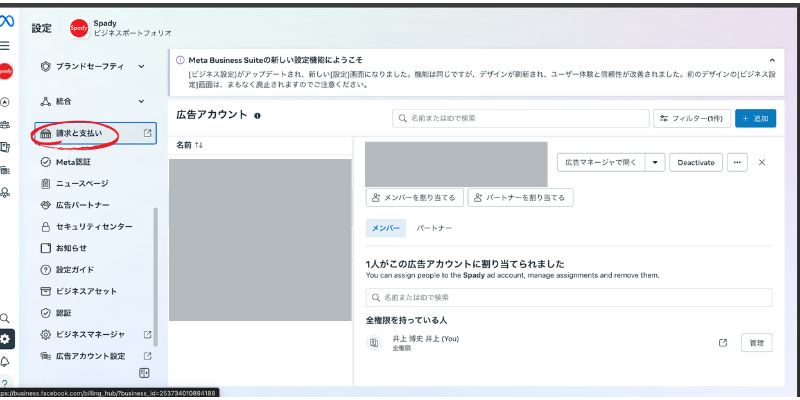This screenshot has width=800, height=400.
Task: Click 広告マネージャで開く button
Action: click(x=601, y=162)
